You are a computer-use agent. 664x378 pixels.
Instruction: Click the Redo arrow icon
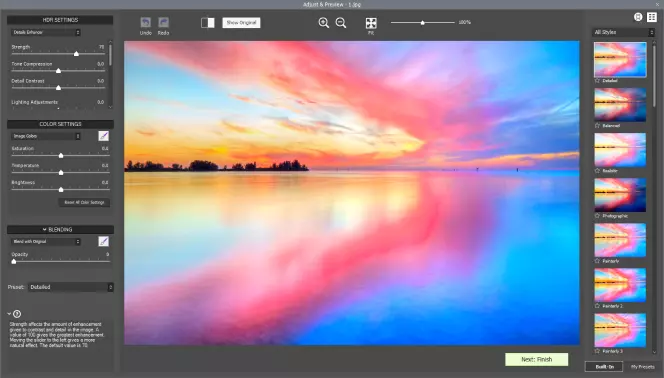(x=163, y=22)
